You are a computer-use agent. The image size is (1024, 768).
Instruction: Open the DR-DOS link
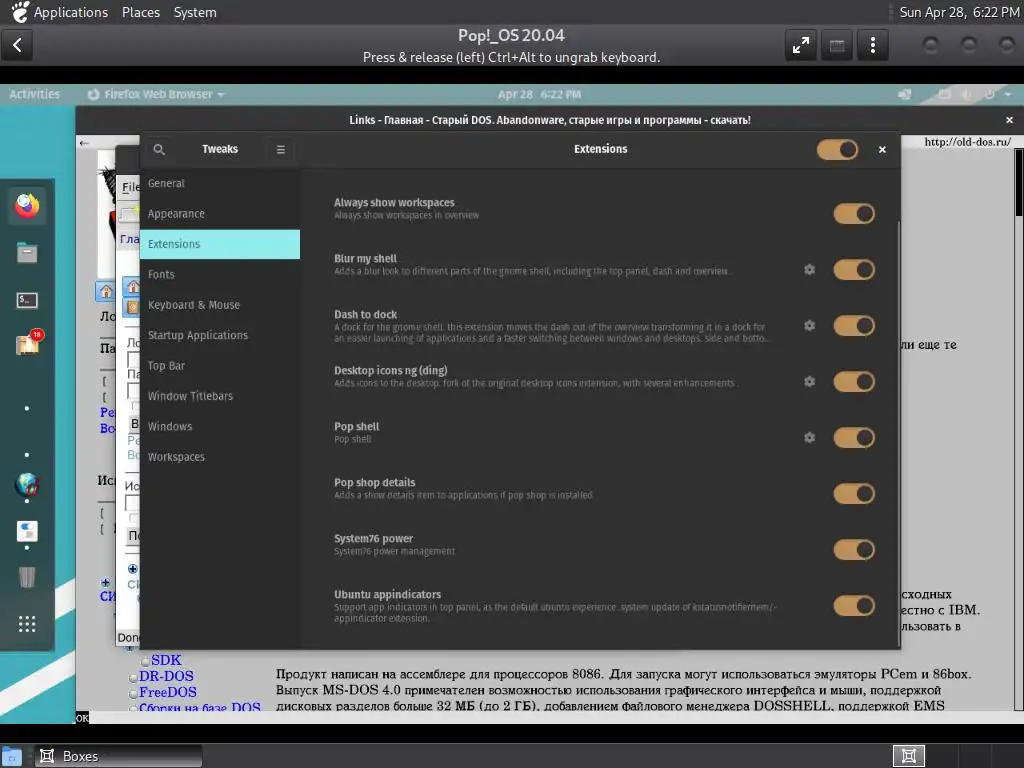pos(166,676)
